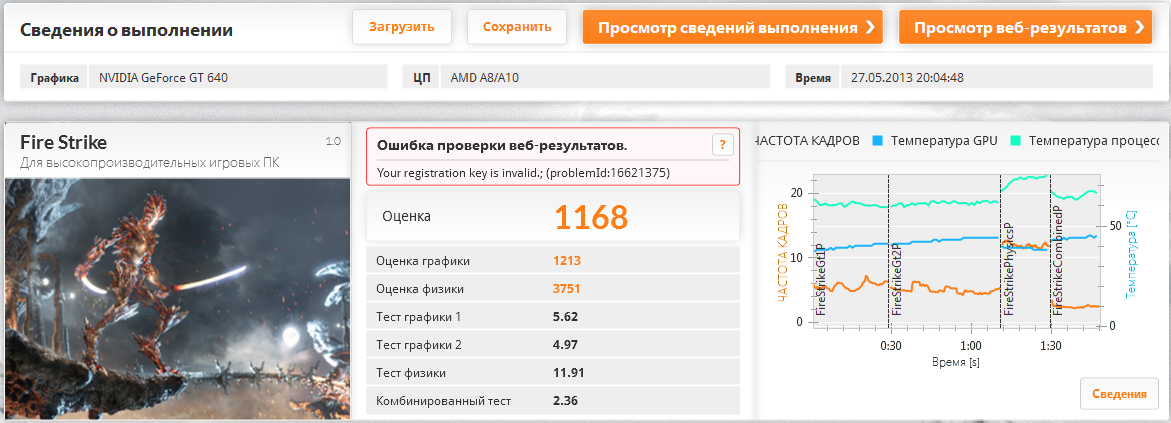Click the Тест графики 1 row
This screenshot has width=1171, height=423.
coord(553,317)
